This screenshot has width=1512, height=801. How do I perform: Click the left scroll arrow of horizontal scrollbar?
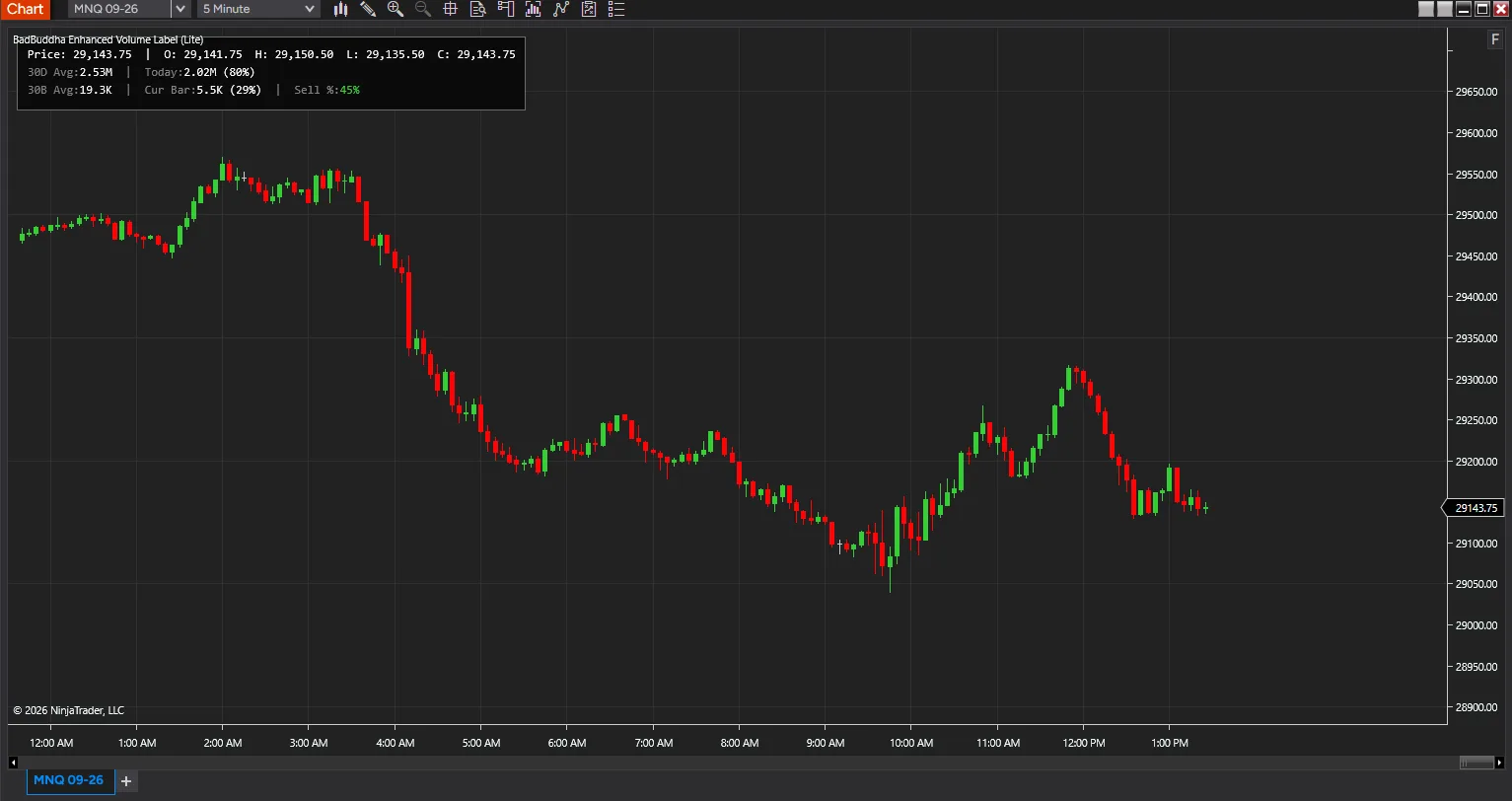coord(13,763)
